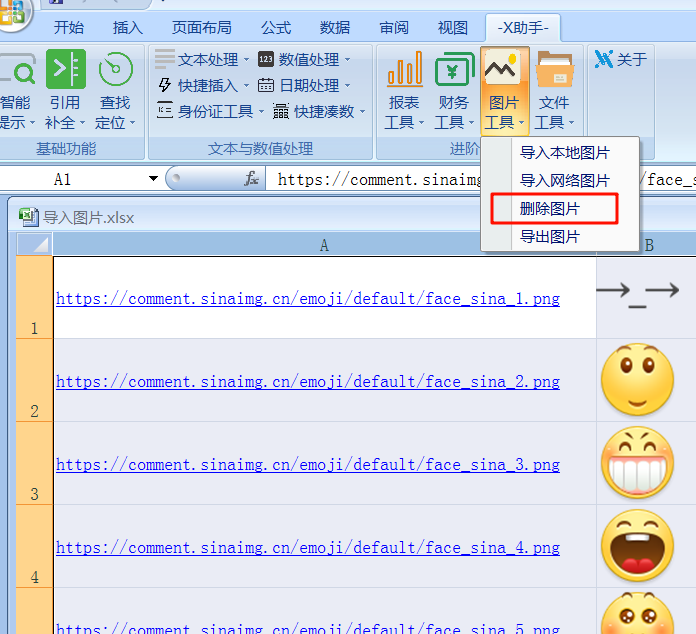The image size is (696, 634).
Task: Click the 关于 X logo icon
Action: tap(604, 59)
